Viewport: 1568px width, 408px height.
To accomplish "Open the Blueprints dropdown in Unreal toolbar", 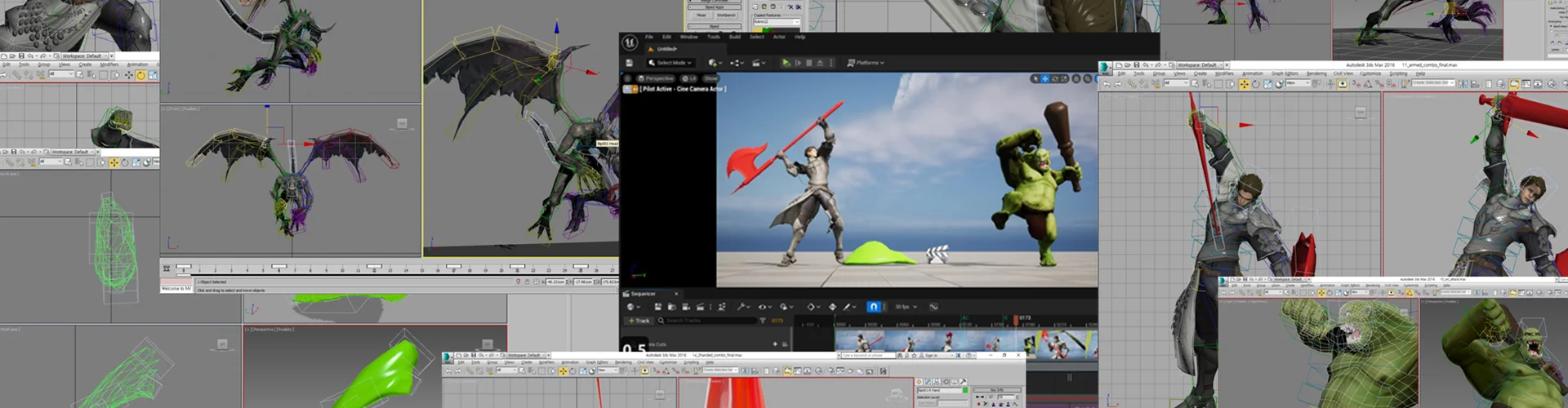I will pos(737,63).
